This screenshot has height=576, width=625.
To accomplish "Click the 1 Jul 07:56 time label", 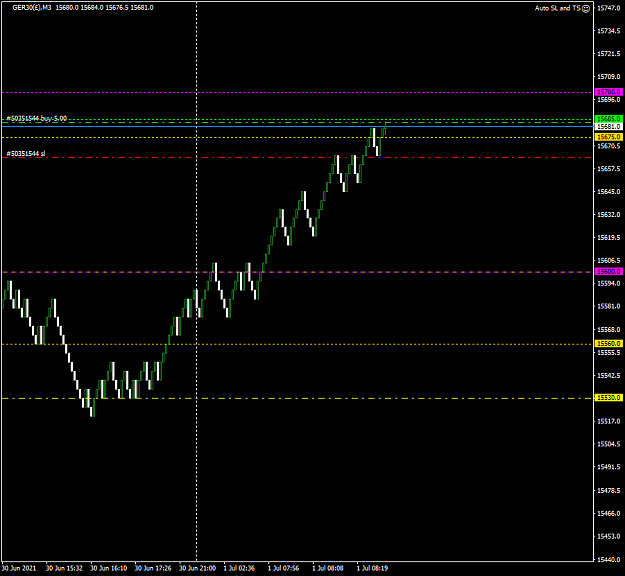I will (x=283, y=568).
